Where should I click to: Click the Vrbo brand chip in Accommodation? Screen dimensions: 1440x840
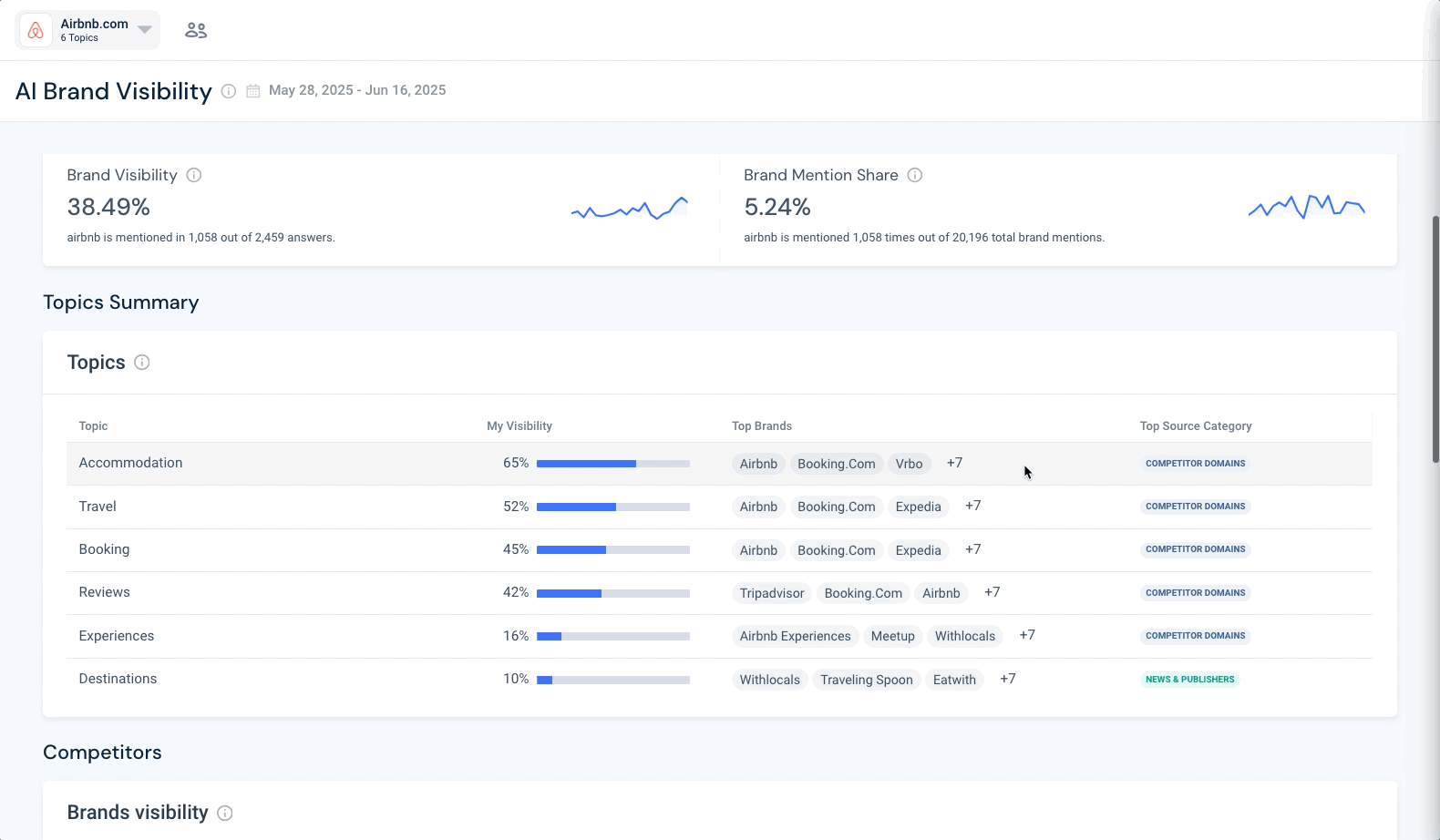tap(909, 464)
